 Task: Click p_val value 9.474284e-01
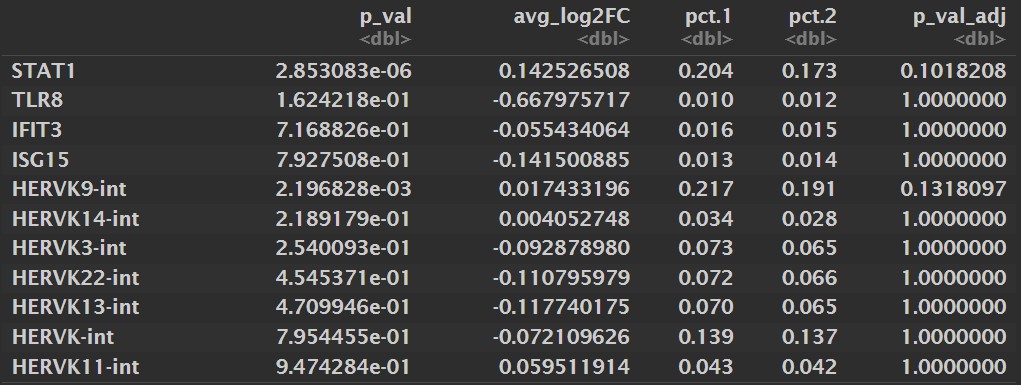pyautogui.click(x=343, y=366)
